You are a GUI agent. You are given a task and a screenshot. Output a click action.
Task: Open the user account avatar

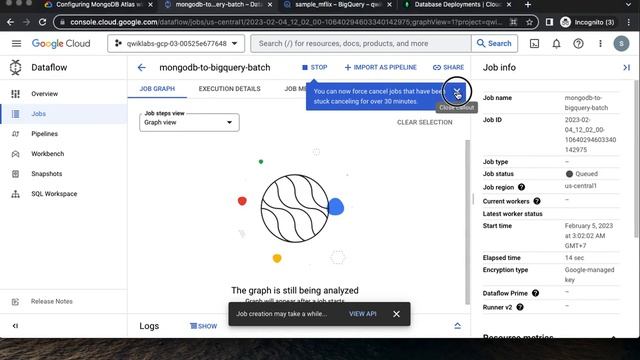point(621,43)
